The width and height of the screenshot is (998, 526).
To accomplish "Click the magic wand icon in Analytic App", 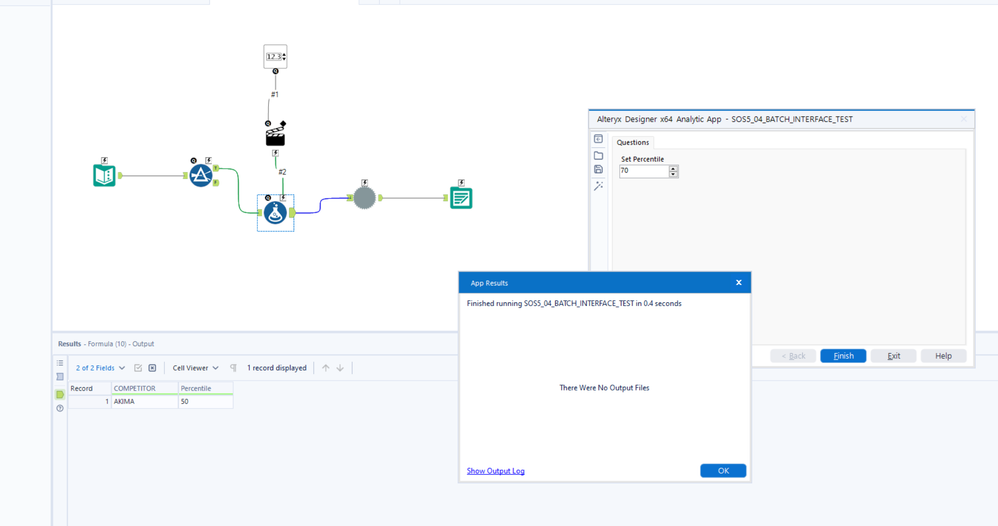I will click(598, 186).
